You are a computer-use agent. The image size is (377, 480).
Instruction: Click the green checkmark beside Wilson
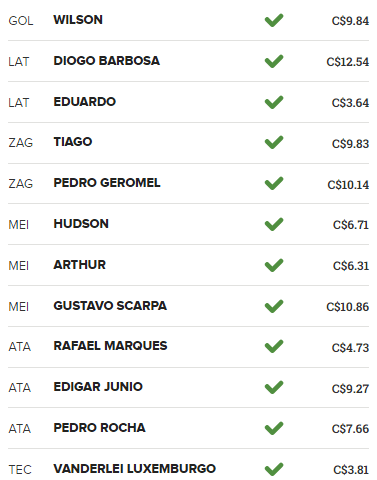click(274, 20)
